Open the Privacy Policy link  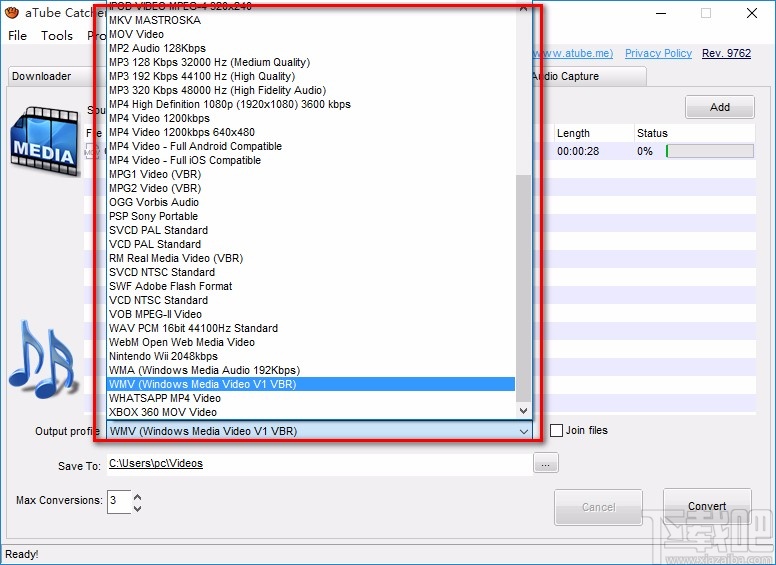tap(658, 53)
